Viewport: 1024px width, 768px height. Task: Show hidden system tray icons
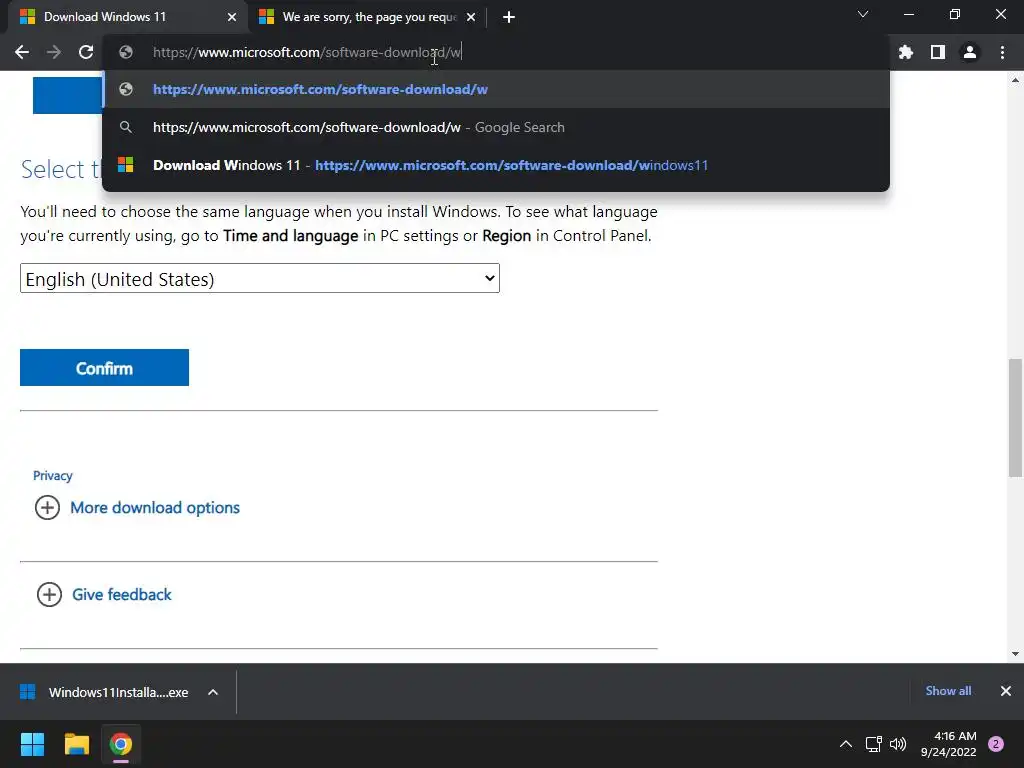pos(846,744)
